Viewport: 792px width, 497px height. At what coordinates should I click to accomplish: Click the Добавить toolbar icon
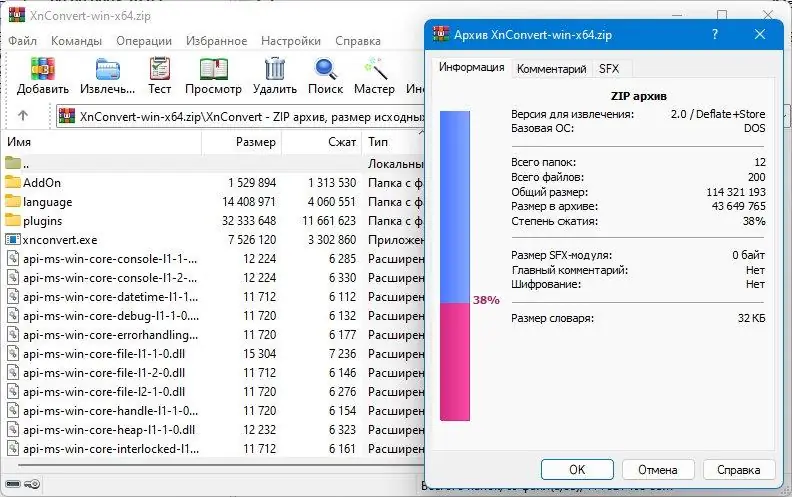43,69
